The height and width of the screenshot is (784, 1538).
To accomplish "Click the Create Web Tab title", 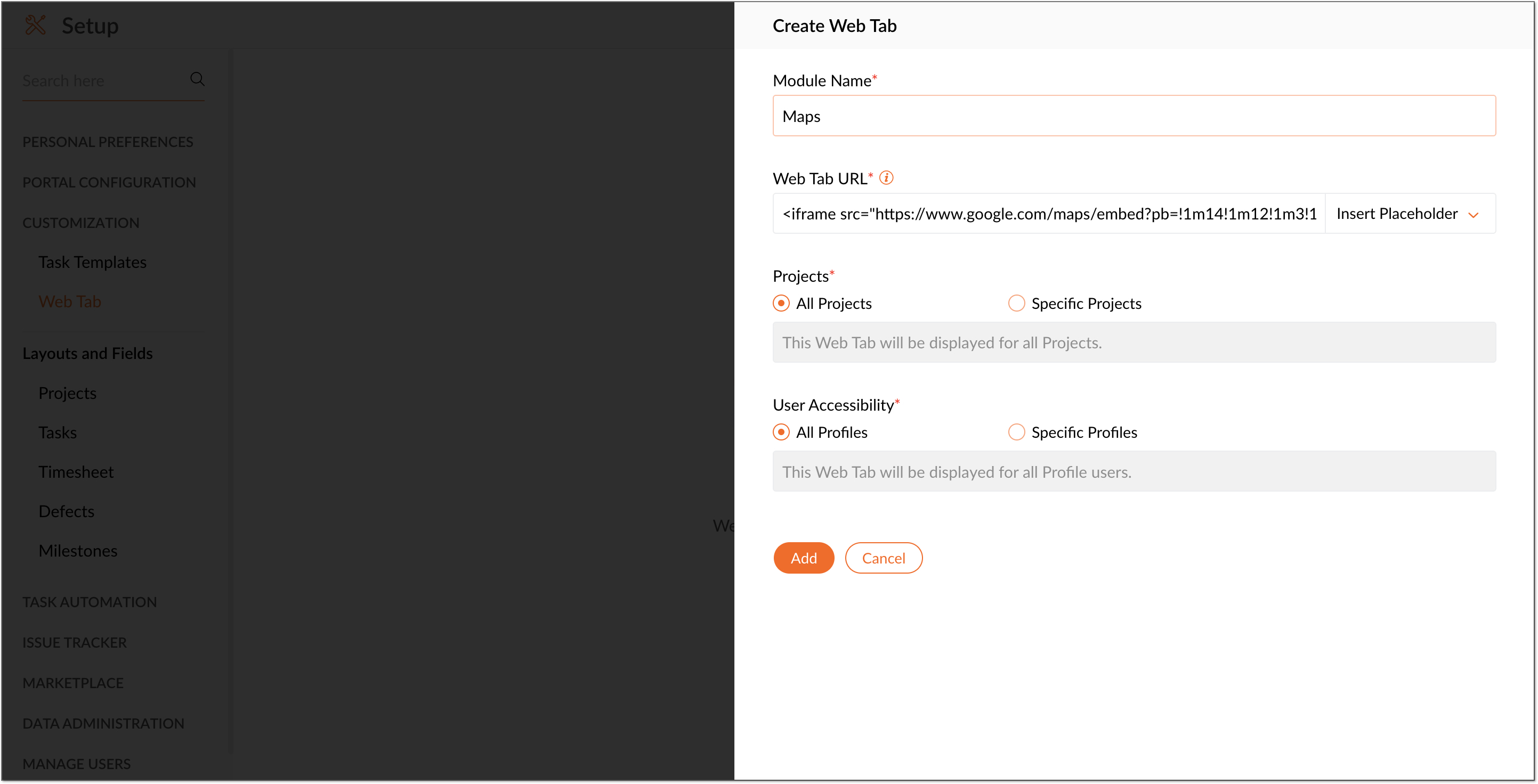I will coord(835,26).
